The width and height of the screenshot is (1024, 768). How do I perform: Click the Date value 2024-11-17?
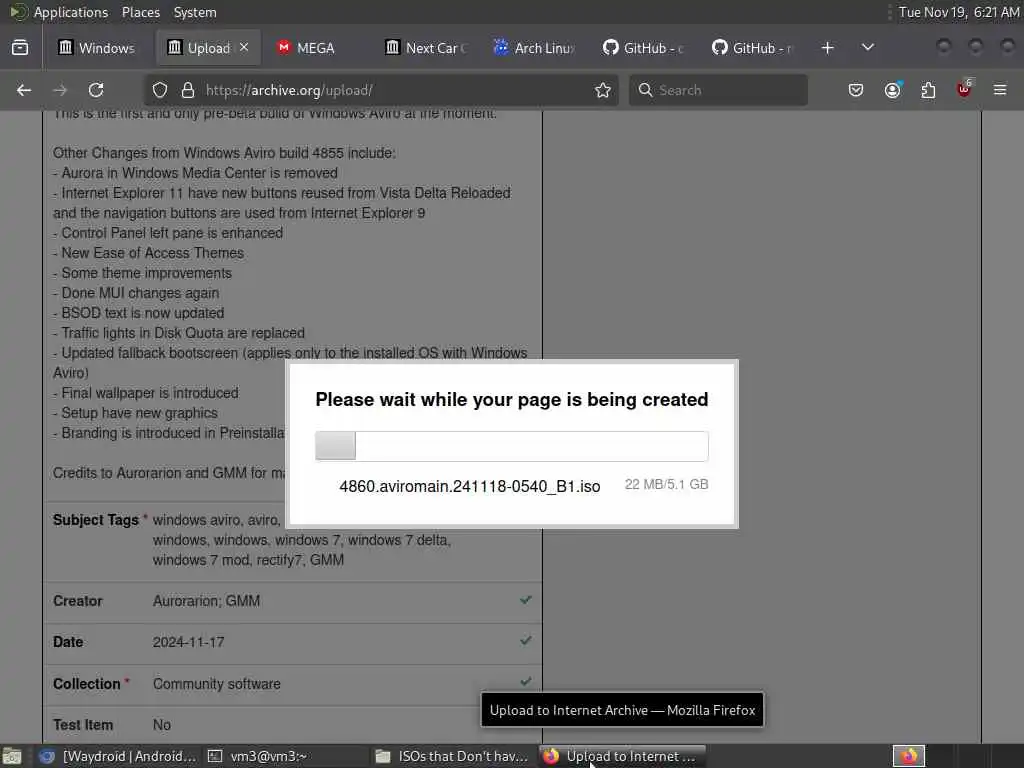tap(189, 642)
